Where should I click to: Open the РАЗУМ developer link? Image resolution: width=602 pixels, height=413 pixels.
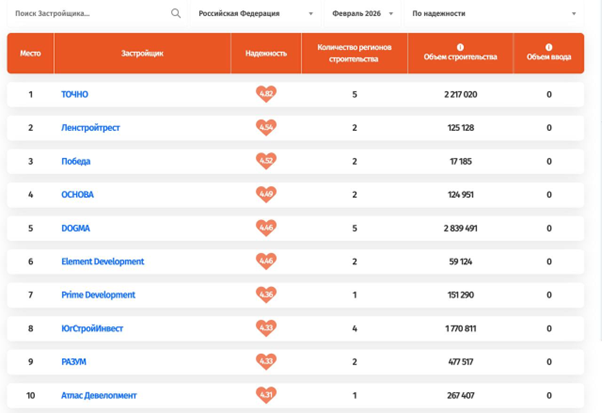tap(75, 362)
